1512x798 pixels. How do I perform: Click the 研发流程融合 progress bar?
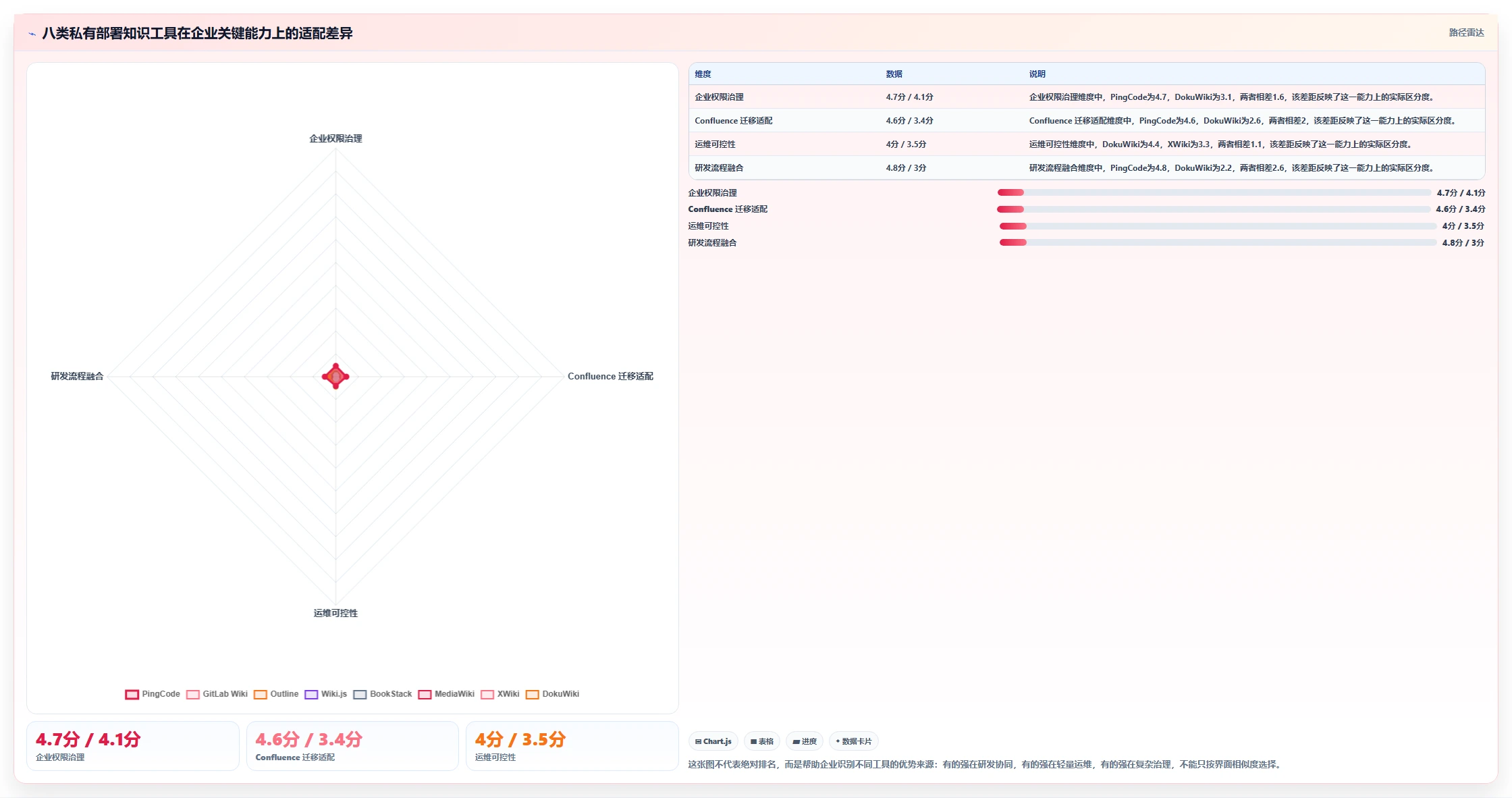coord(1218,242)
